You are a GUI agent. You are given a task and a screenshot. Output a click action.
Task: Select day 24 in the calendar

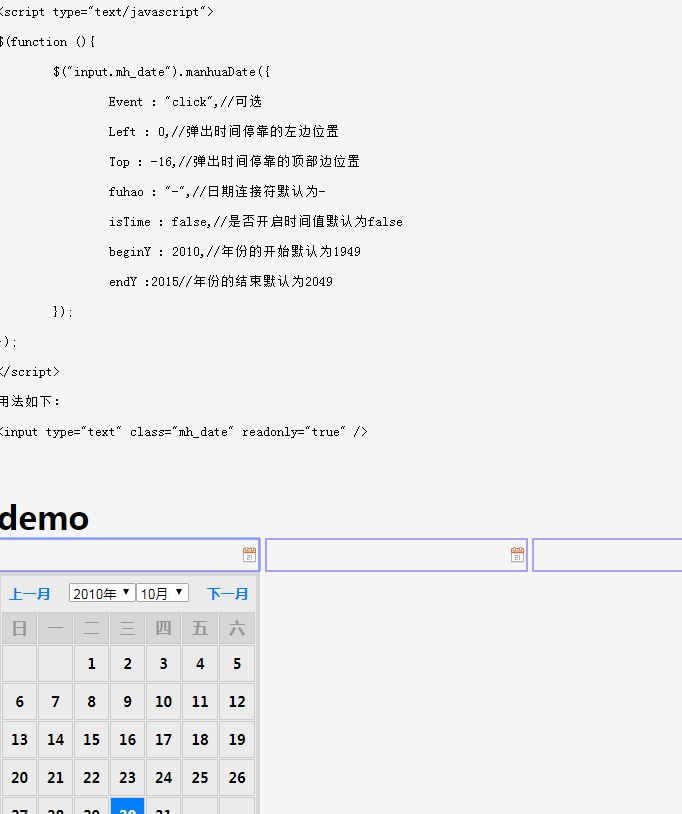tap(163, 777)
